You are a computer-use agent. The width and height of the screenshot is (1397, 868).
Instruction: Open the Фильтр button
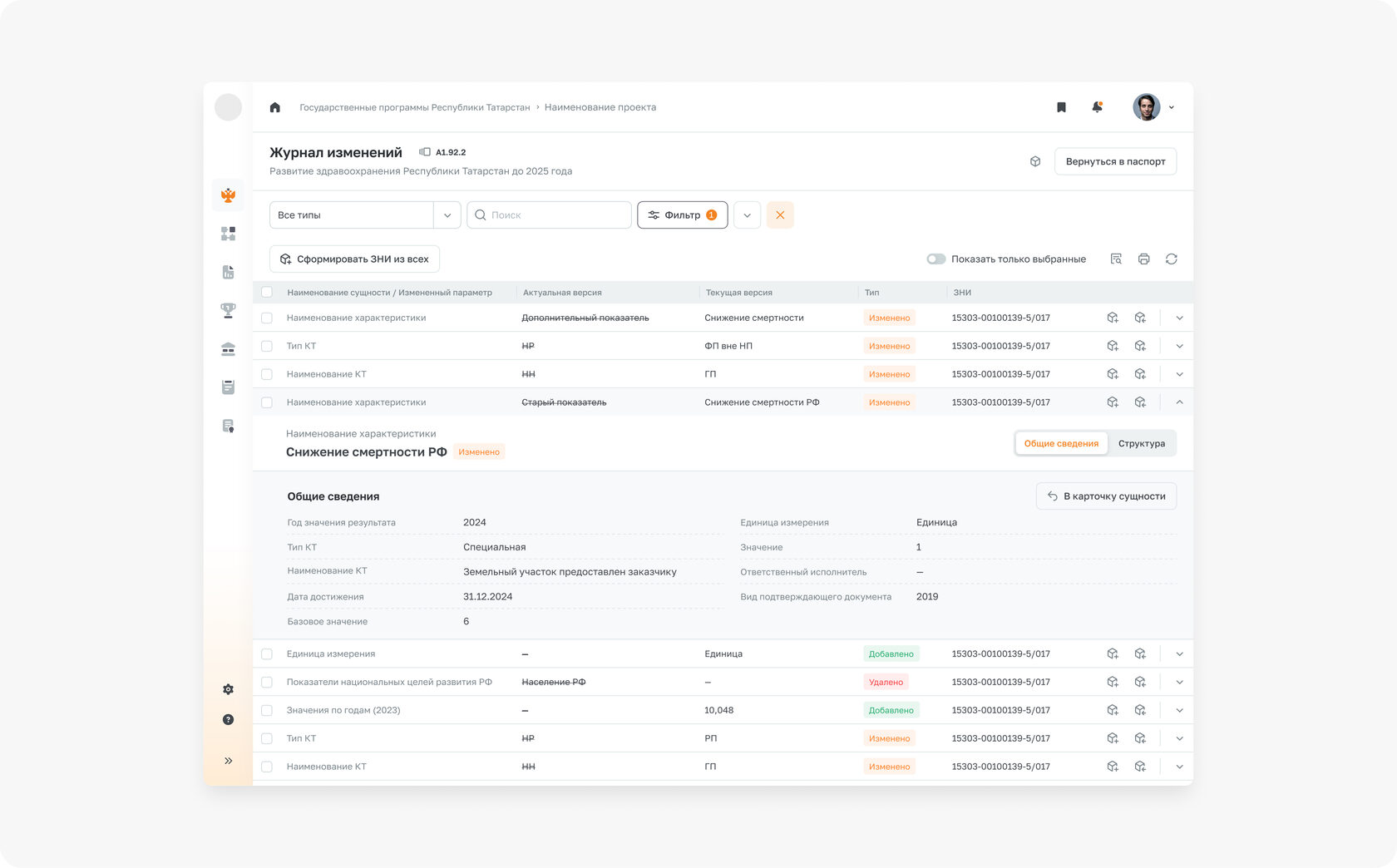tap(682, 215)
